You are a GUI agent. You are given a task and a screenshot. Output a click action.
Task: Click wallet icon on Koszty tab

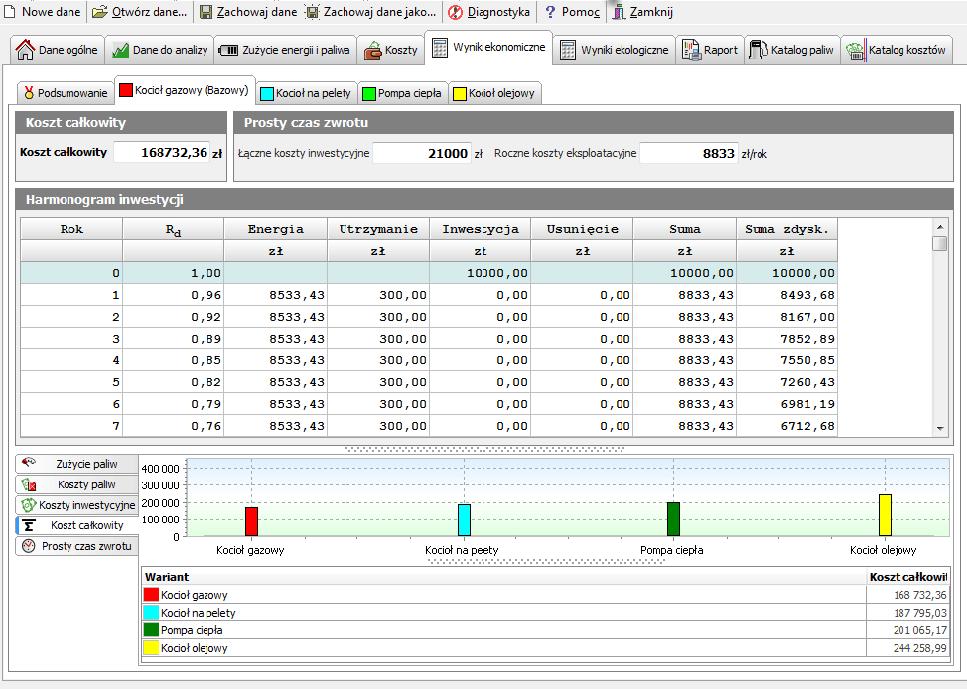372,51
